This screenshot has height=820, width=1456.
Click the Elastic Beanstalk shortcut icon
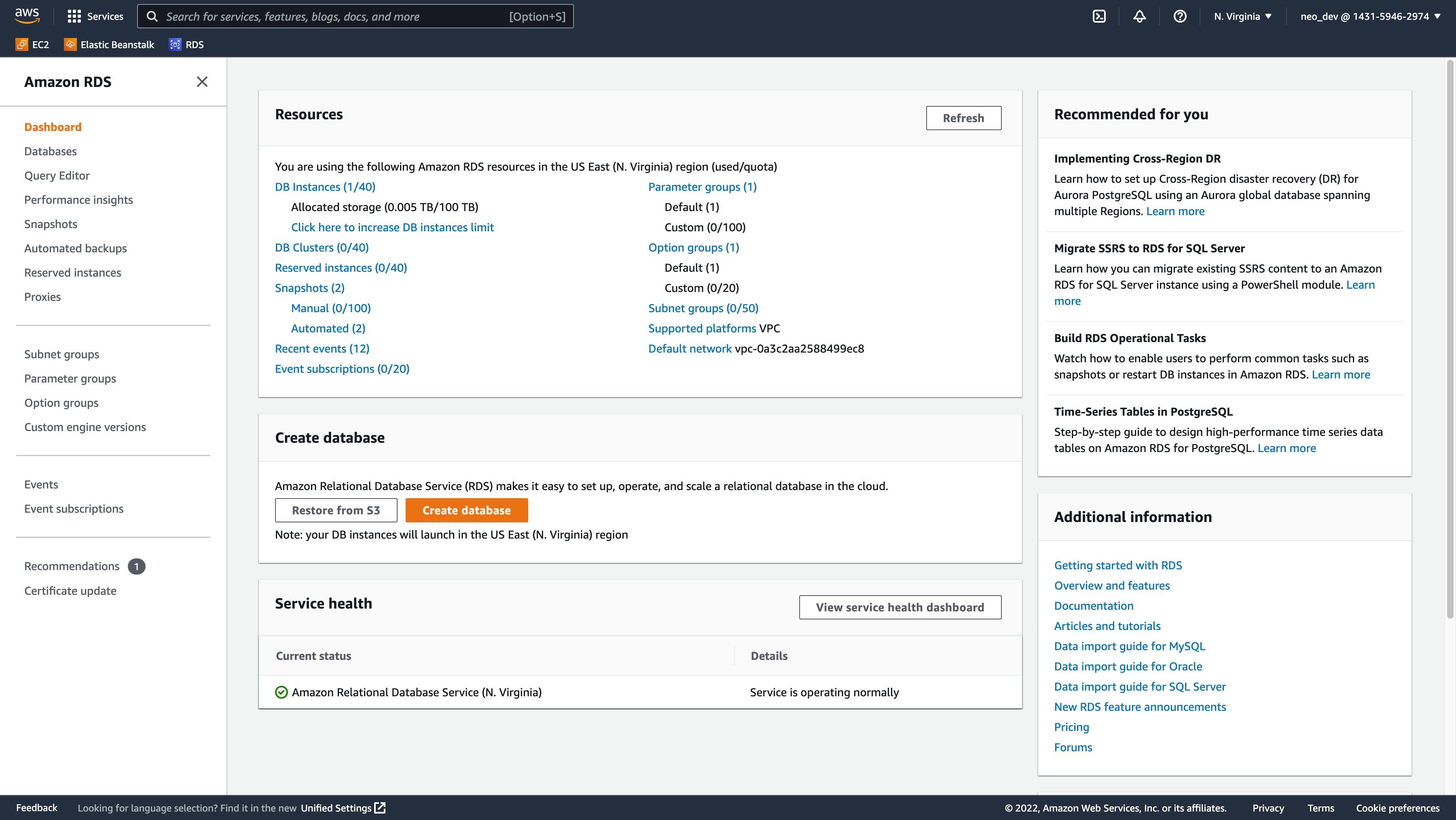(70, 44)
